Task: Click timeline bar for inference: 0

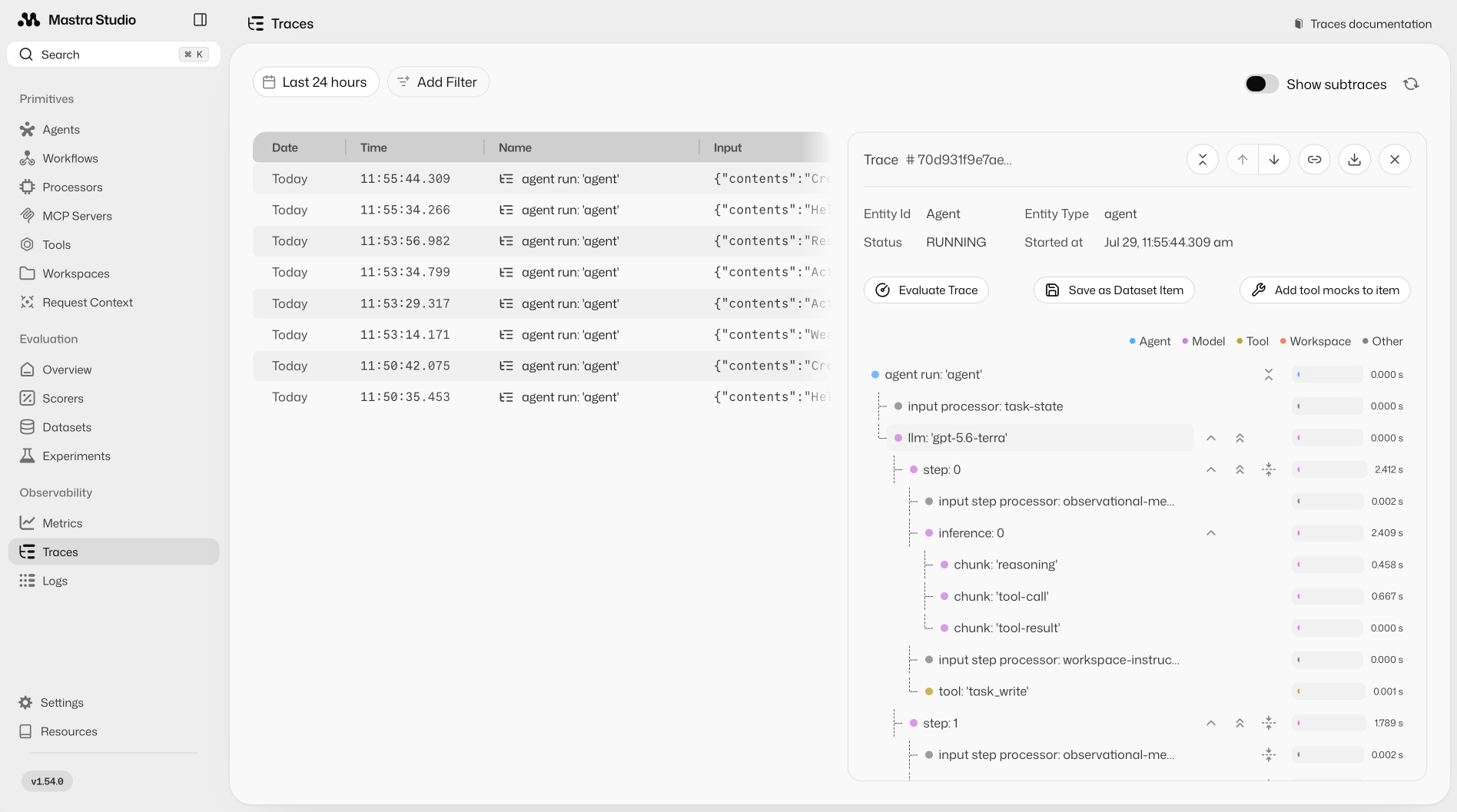Action: click(1329, 533)
